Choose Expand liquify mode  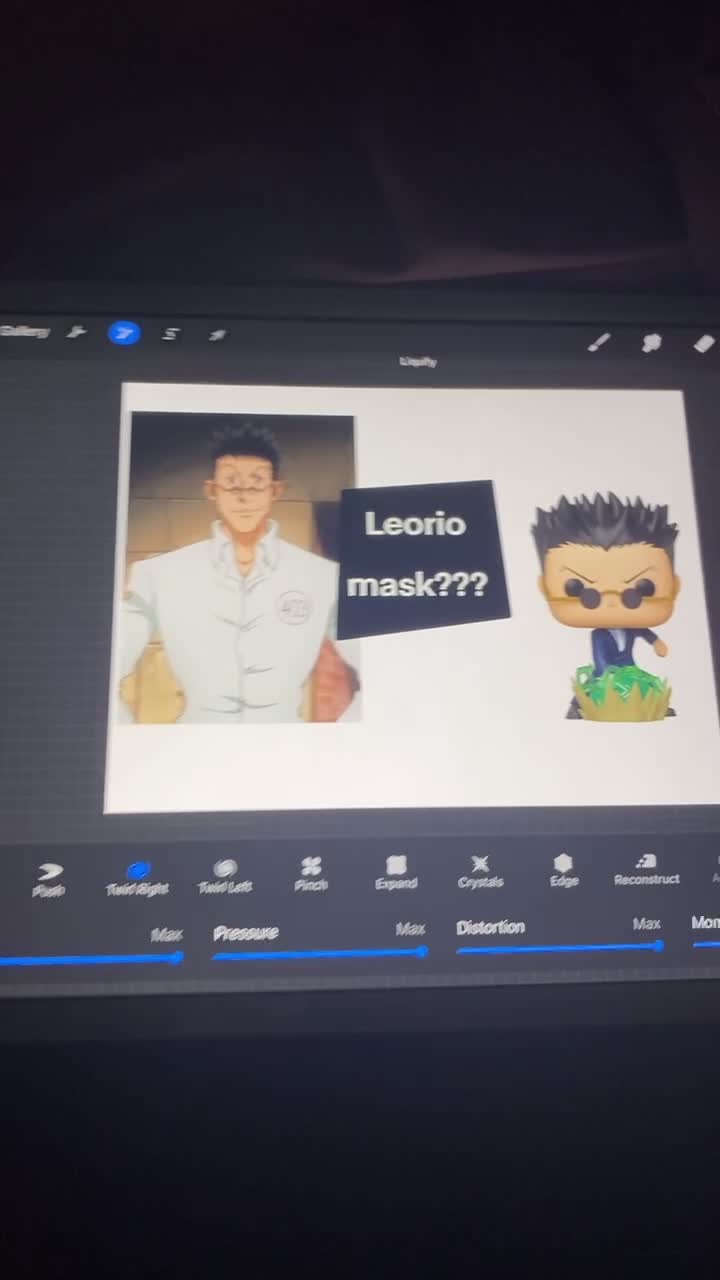pos(396,873)
